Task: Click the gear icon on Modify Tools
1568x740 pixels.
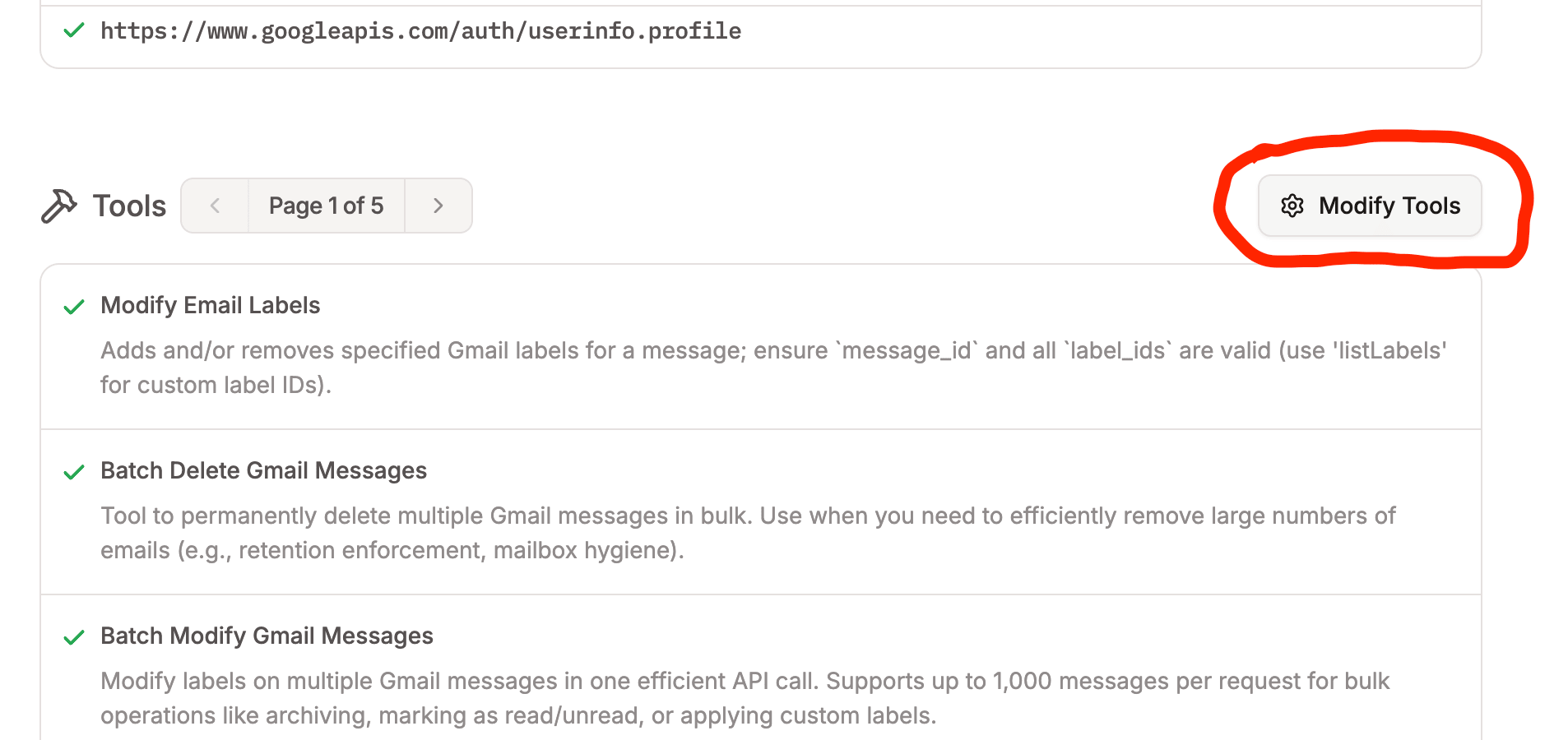Action: tap(1292, 206)
